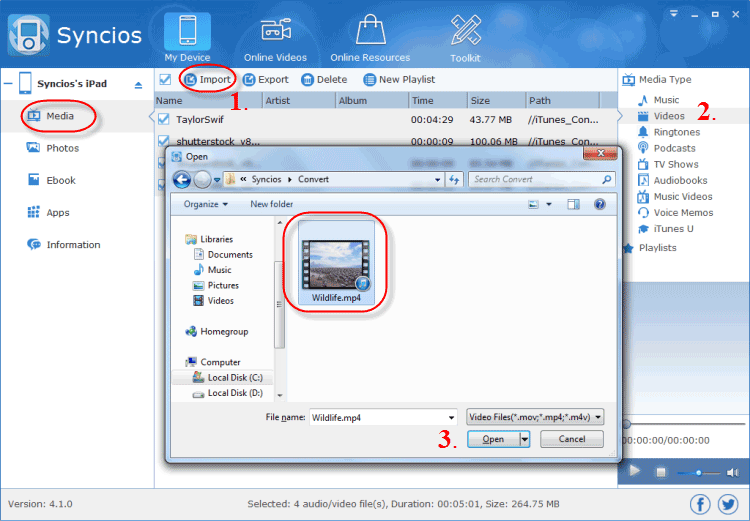This screenshot has height=521, width=750.
Task: Play media with the player's play button
Action: click(x=635, y=471)
